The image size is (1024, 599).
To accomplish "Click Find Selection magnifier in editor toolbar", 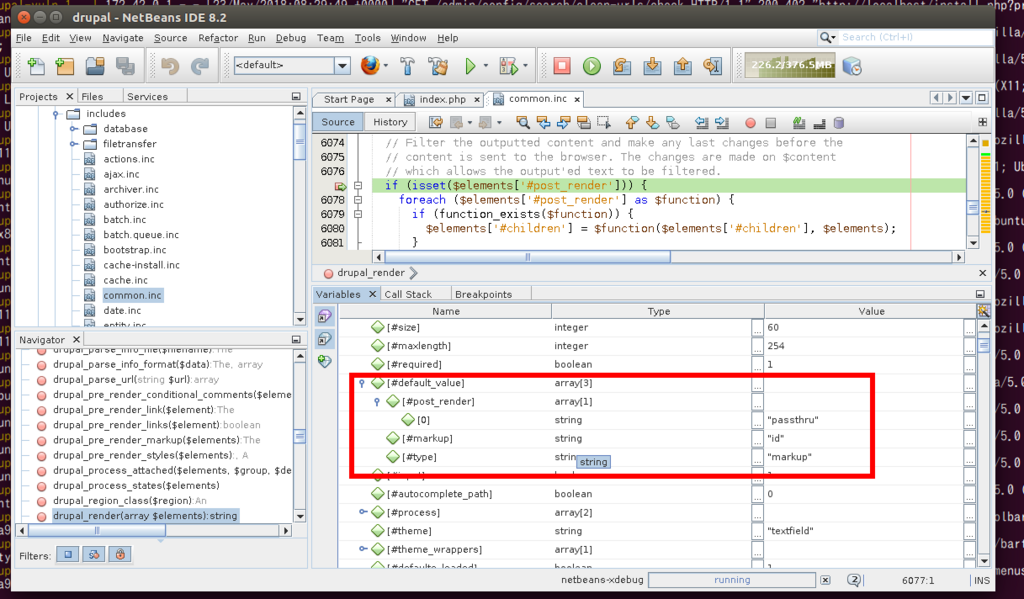I will click(522, 122).
